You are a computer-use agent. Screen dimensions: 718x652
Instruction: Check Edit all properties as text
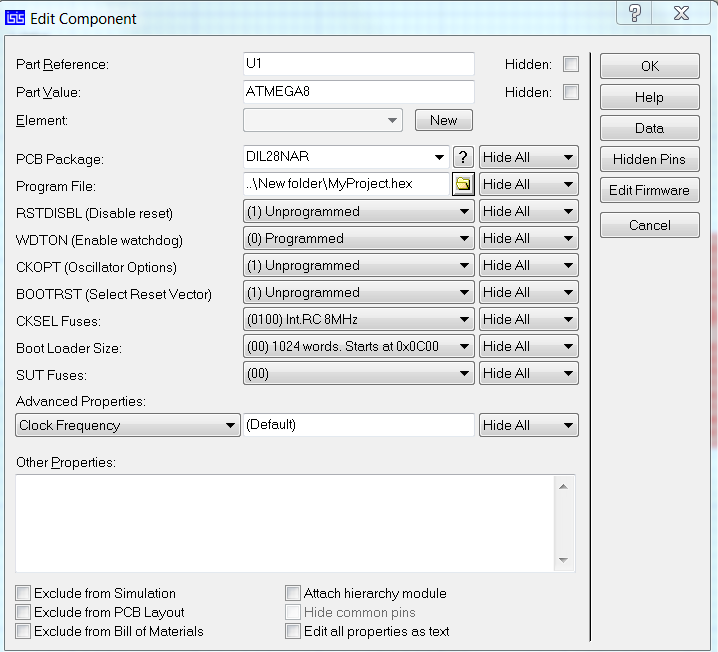point(293,631)
